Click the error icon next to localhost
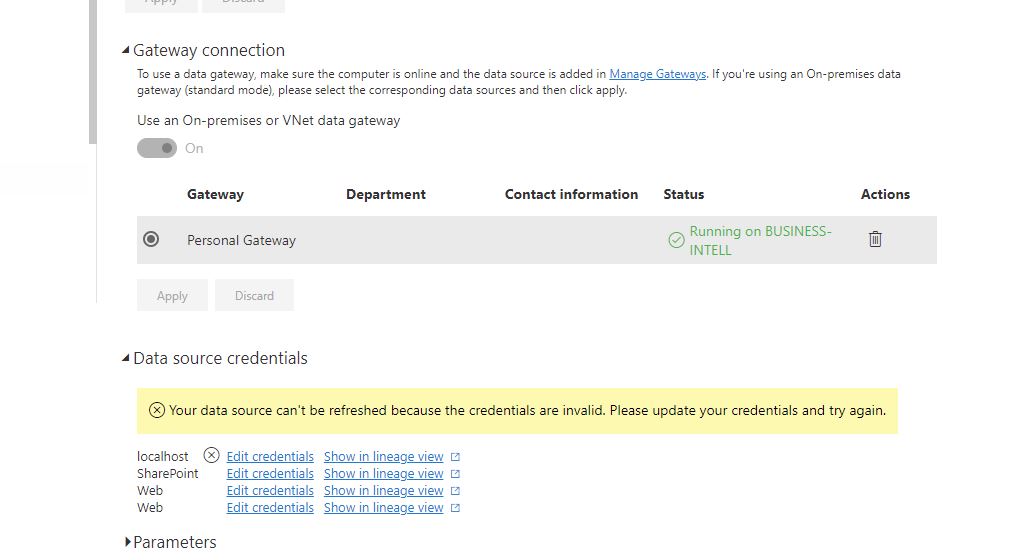The height and width of the screenshot is (560, 1031). 211,455
